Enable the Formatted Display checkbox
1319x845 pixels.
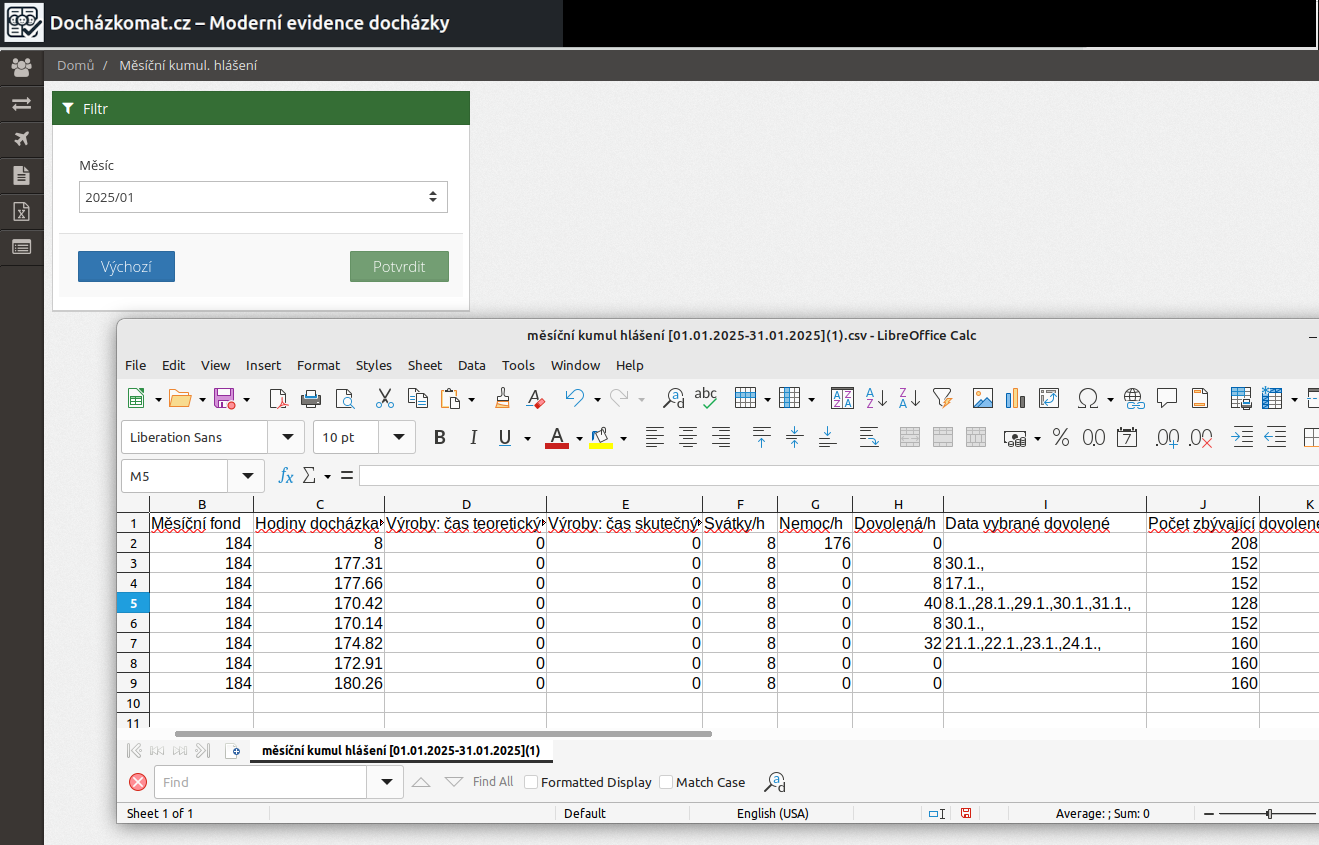pyautogui.click(x=531, y=782)
